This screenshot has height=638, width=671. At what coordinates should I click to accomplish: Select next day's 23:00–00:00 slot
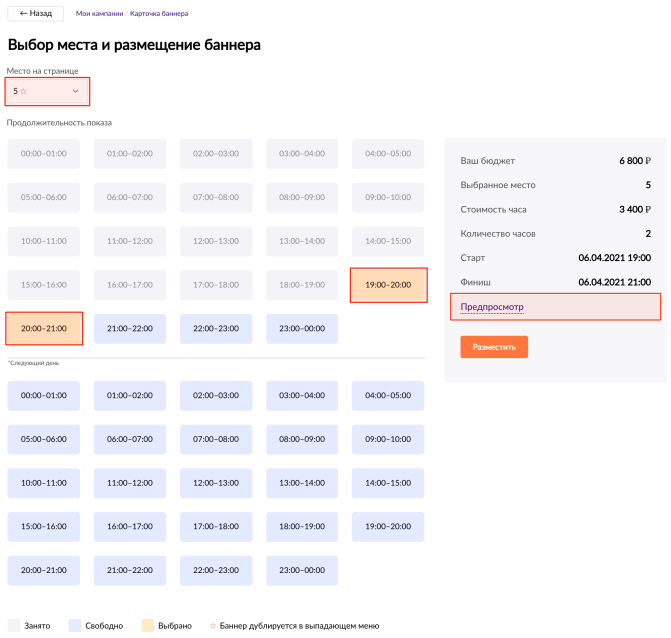tap(302, 570)
